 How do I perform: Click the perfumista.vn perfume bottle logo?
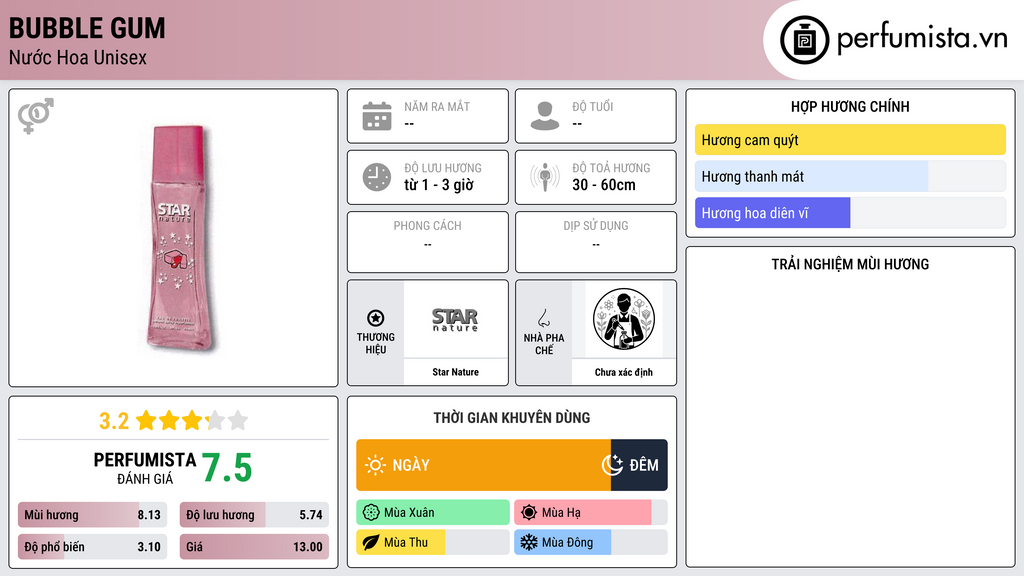click(x=804, y=40)
